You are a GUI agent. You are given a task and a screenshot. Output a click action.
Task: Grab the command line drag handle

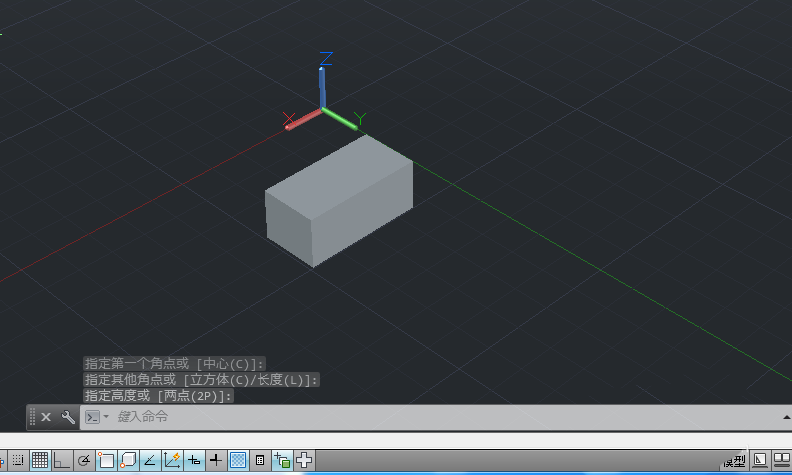click(32, 417)
